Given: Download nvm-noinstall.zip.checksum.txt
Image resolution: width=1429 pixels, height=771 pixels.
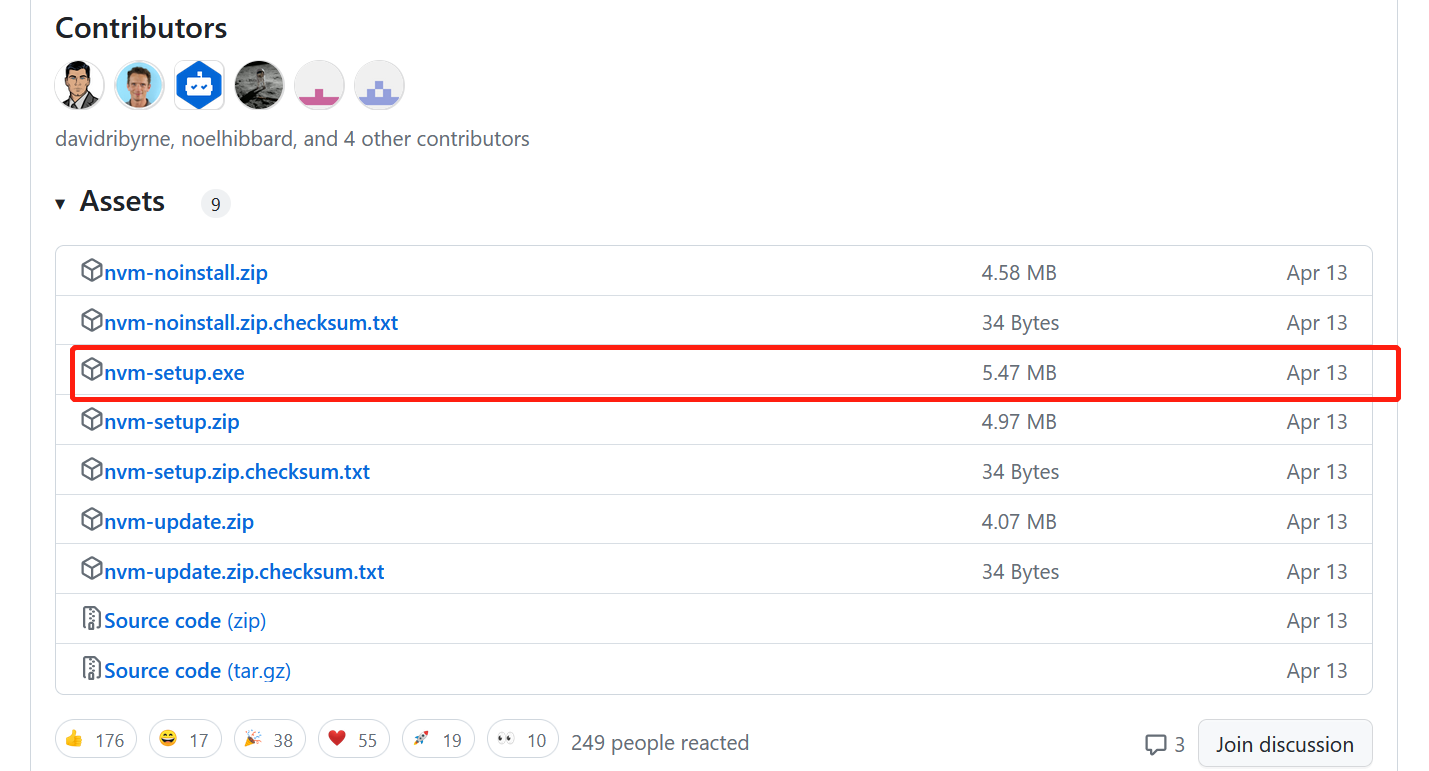Looking at the screenshot, I should point(251,323).
